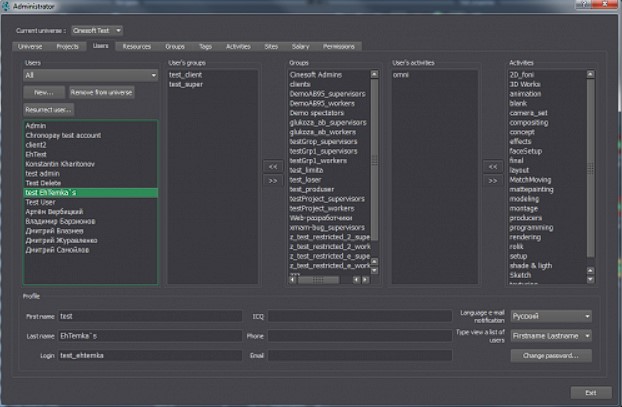Select user EhTest
The height and width of the screenshot is (407, 622).
90,154
